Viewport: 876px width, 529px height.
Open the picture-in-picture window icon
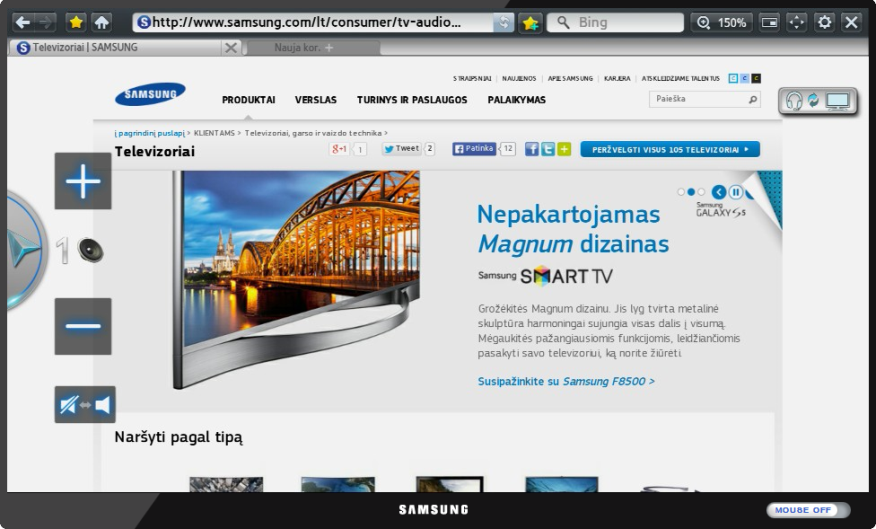(x=769, y=22)
